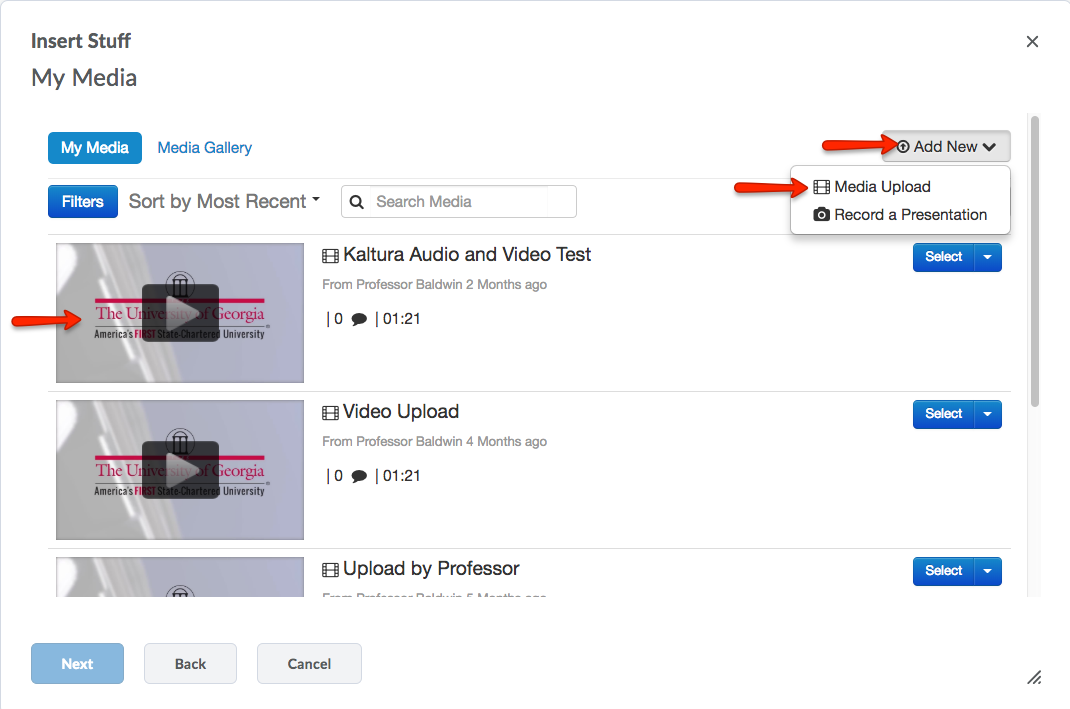The width and height of the screenshot is (1070, 709).
Task: Click the upload circle icon in Add New
Action: (x=903, y=147)
